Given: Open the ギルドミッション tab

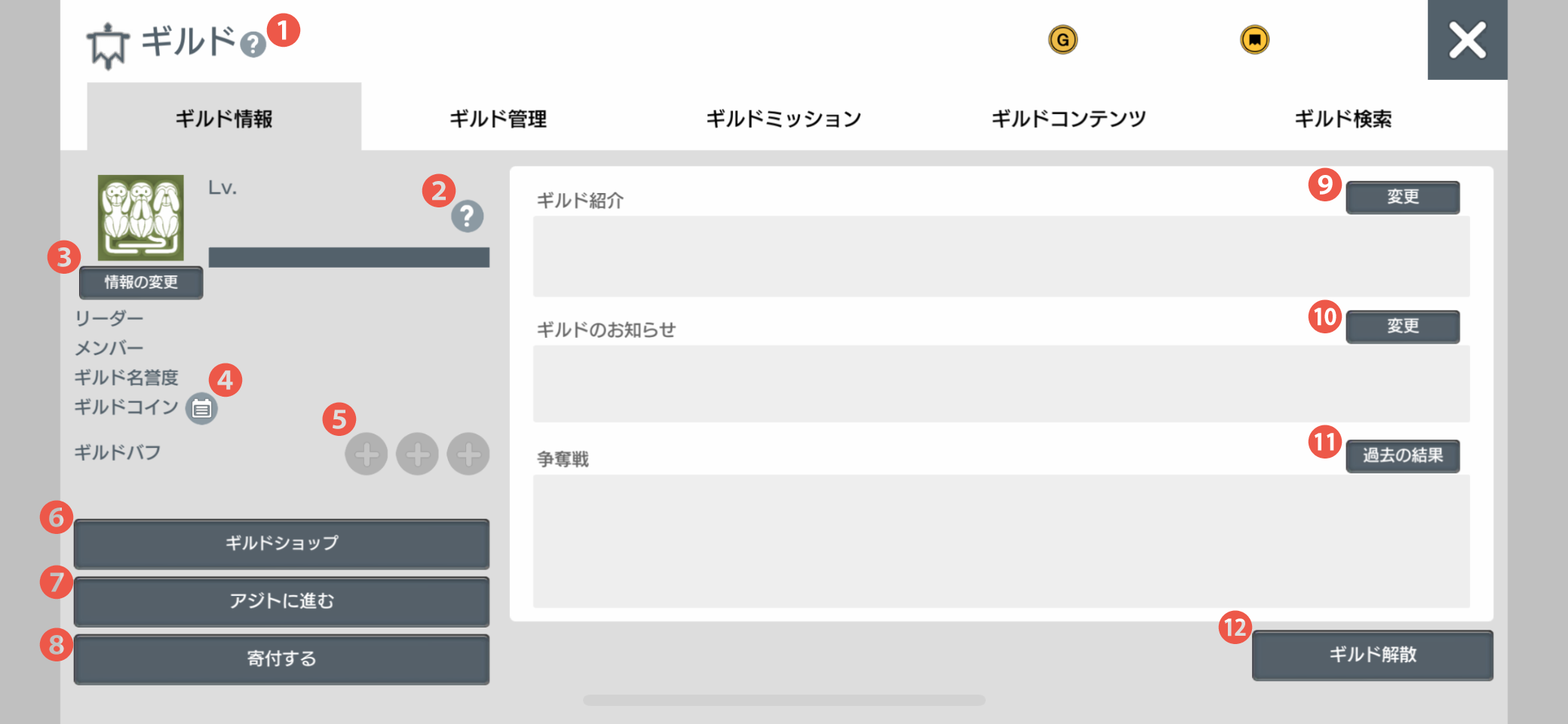Looking at the screenshot, I should [783, 118].
